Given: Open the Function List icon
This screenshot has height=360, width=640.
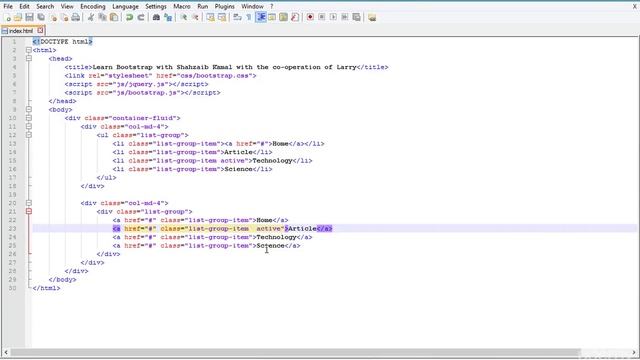Looking at the screenshot, I should point(295,17).
